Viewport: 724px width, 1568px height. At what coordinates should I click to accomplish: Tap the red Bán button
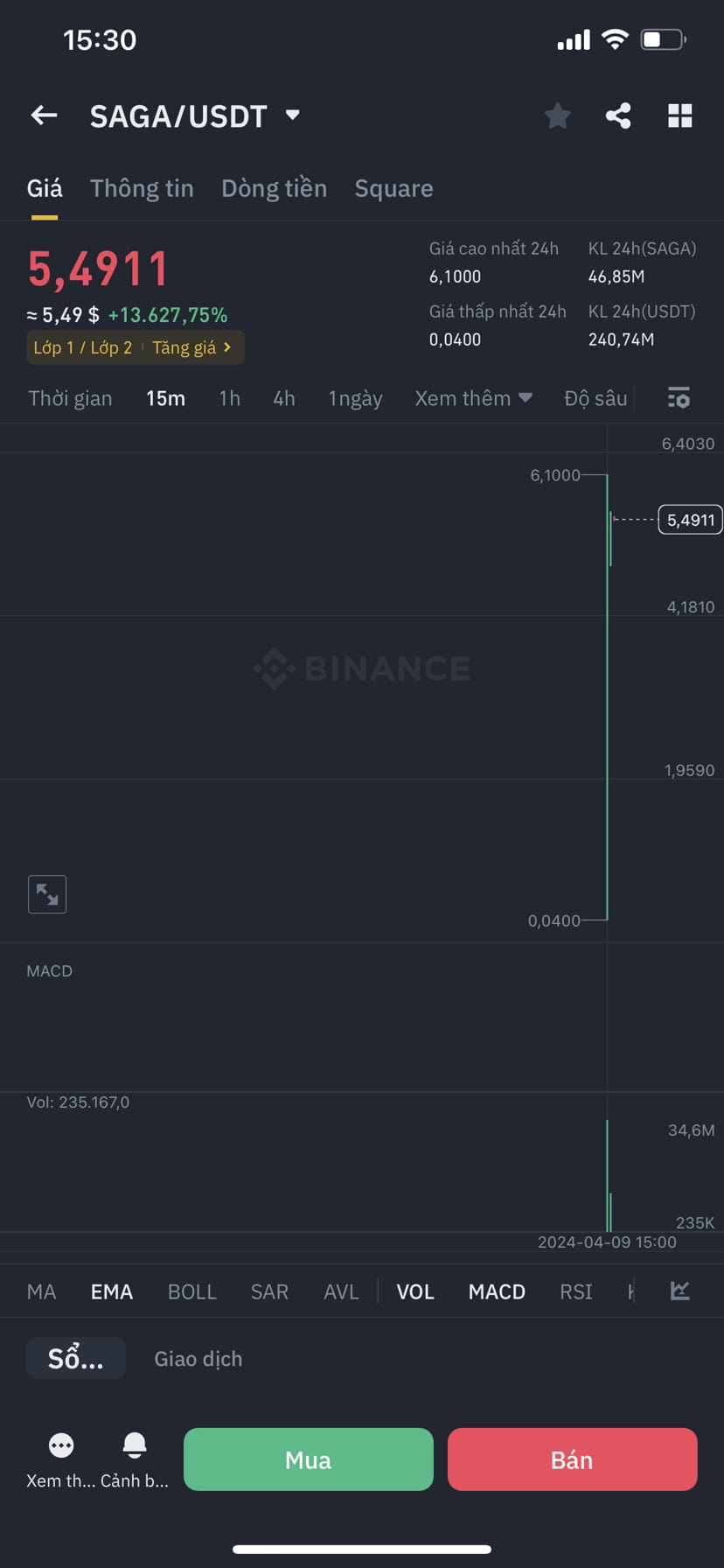coord(573,1459)
